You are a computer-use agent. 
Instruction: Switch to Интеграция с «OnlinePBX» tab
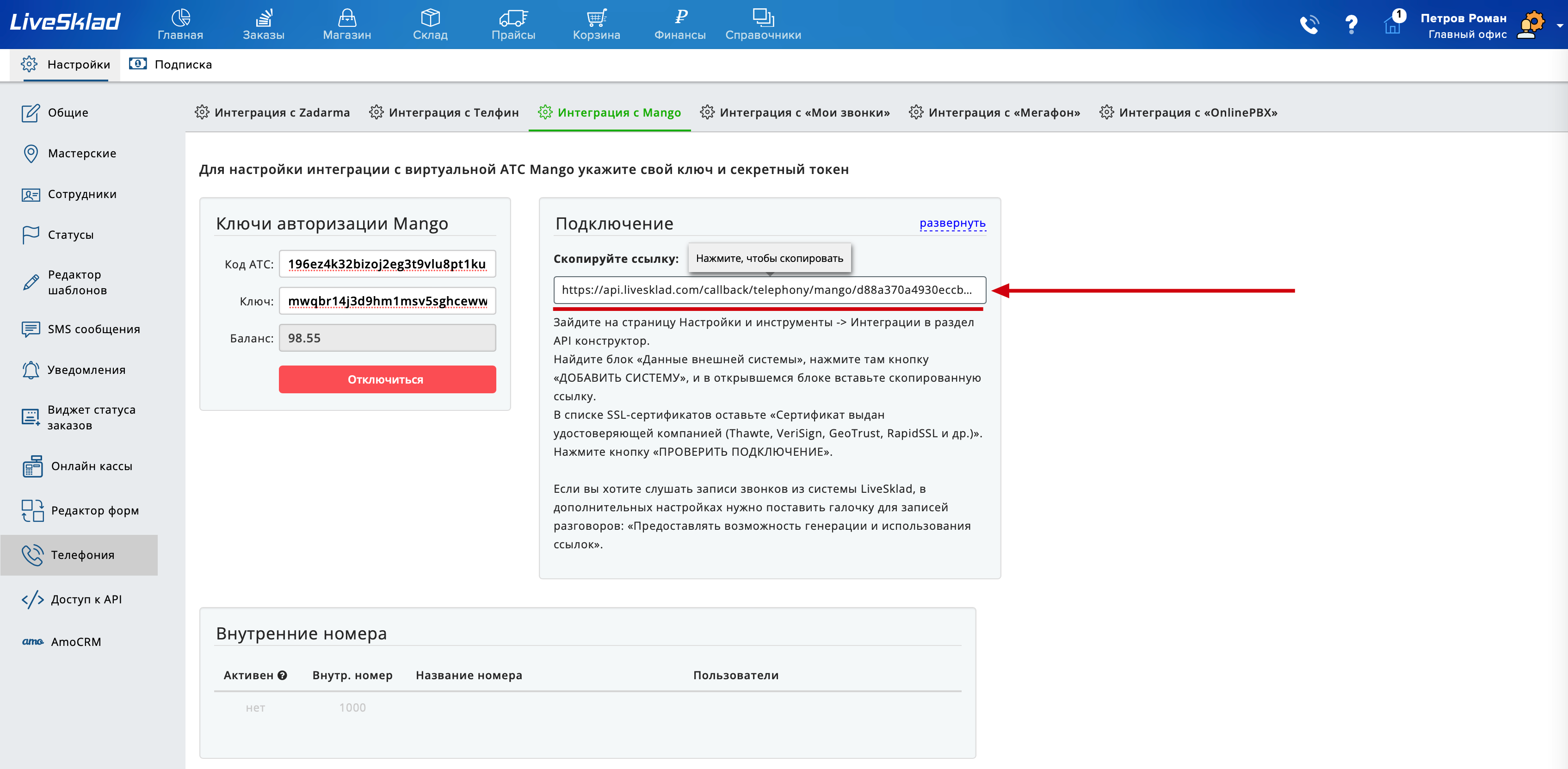1188,112
